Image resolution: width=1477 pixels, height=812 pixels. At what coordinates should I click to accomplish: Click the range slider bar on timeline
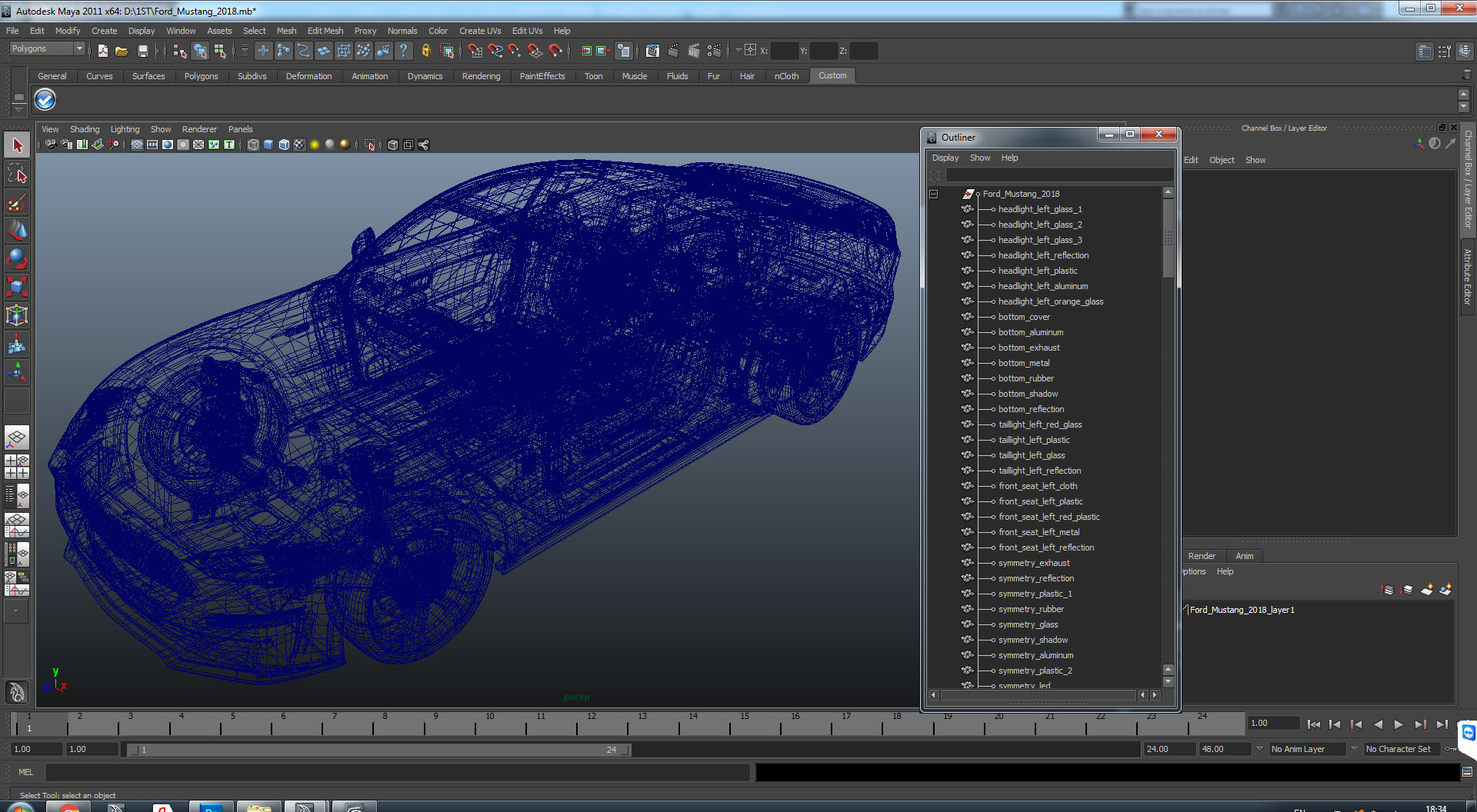coord(378,750)
